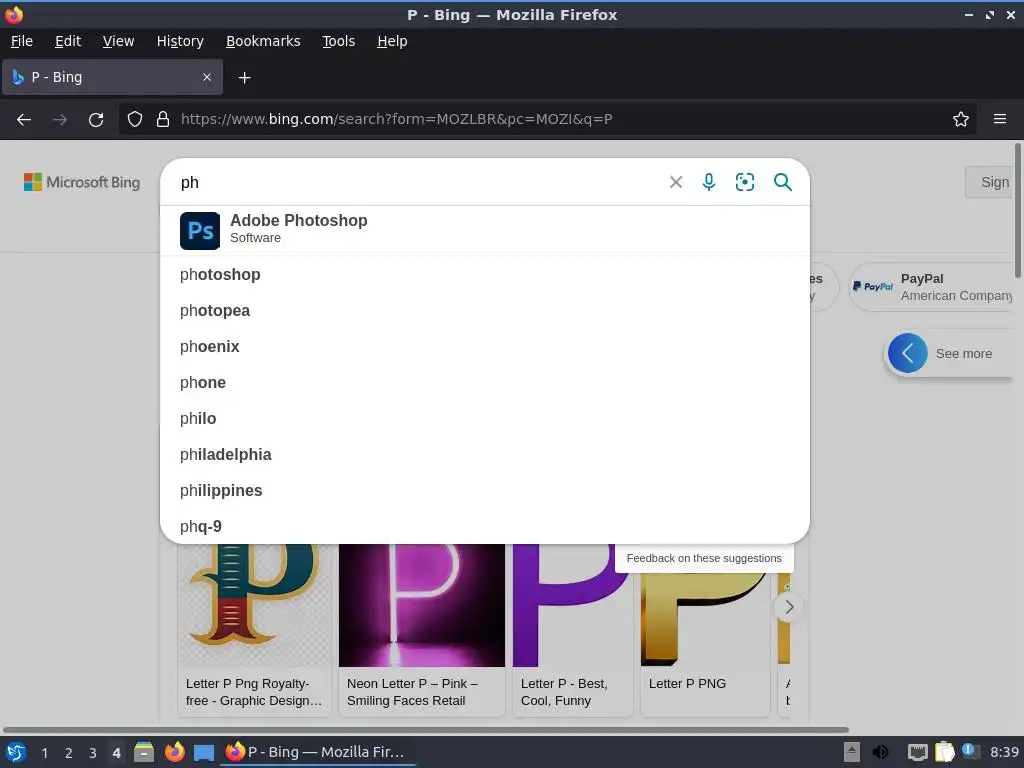Switch to workspace 4 in taskbar
The height and width of the screenshot is (768, 1024).
pos(116,753)
